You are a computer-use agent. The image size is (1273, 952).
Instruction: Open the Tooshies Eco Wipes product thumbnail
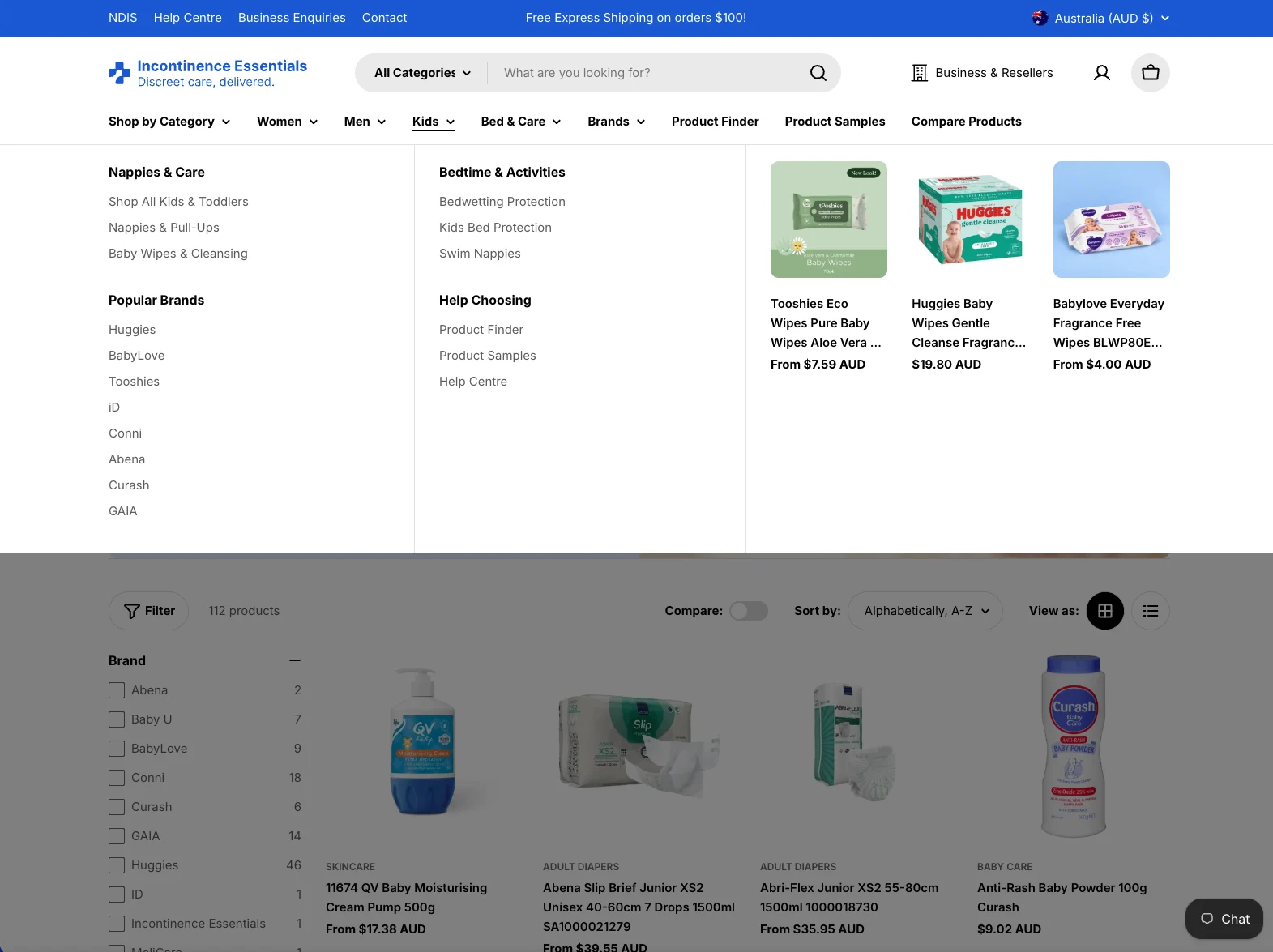pyautogui.click(x=829, y=220)
